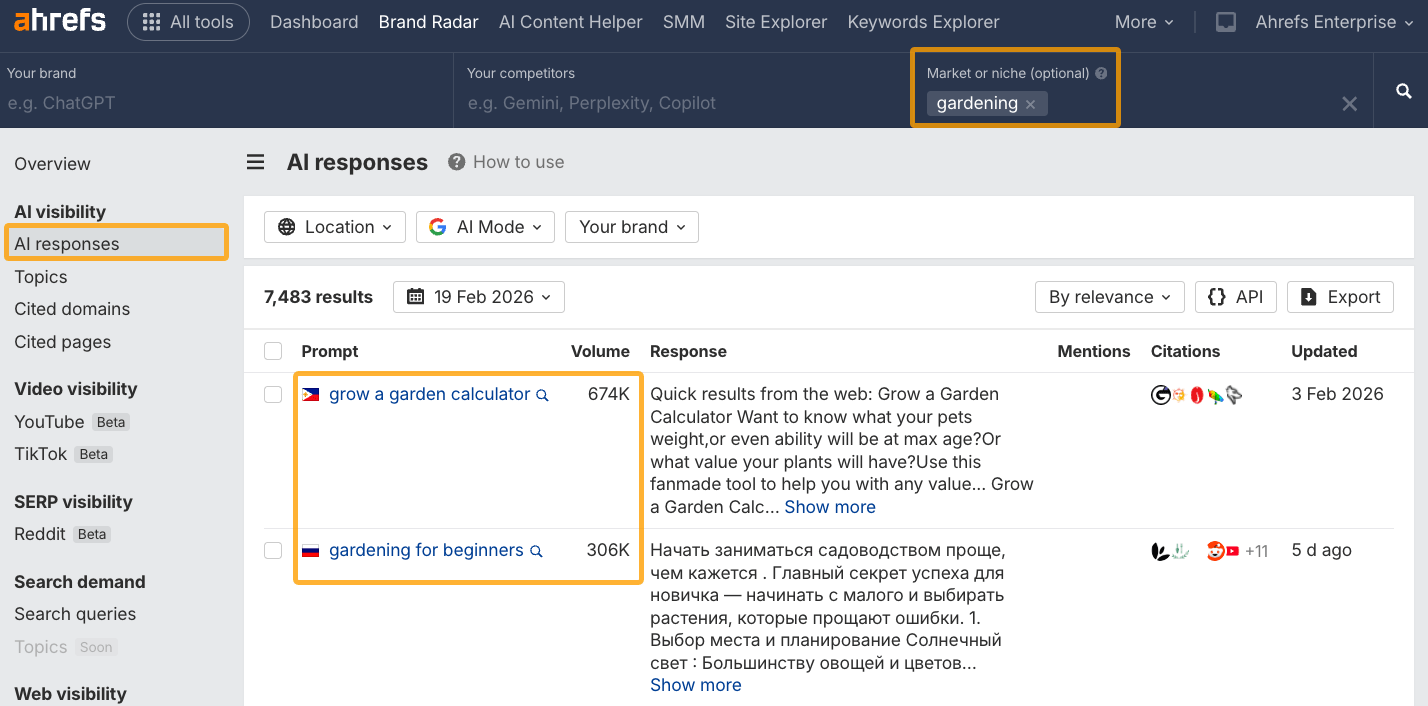The height and width of the screenshot is (706, 1428).
Task: Select the gardening for beginners row checkbox
Action: click(x=273, y=551)
